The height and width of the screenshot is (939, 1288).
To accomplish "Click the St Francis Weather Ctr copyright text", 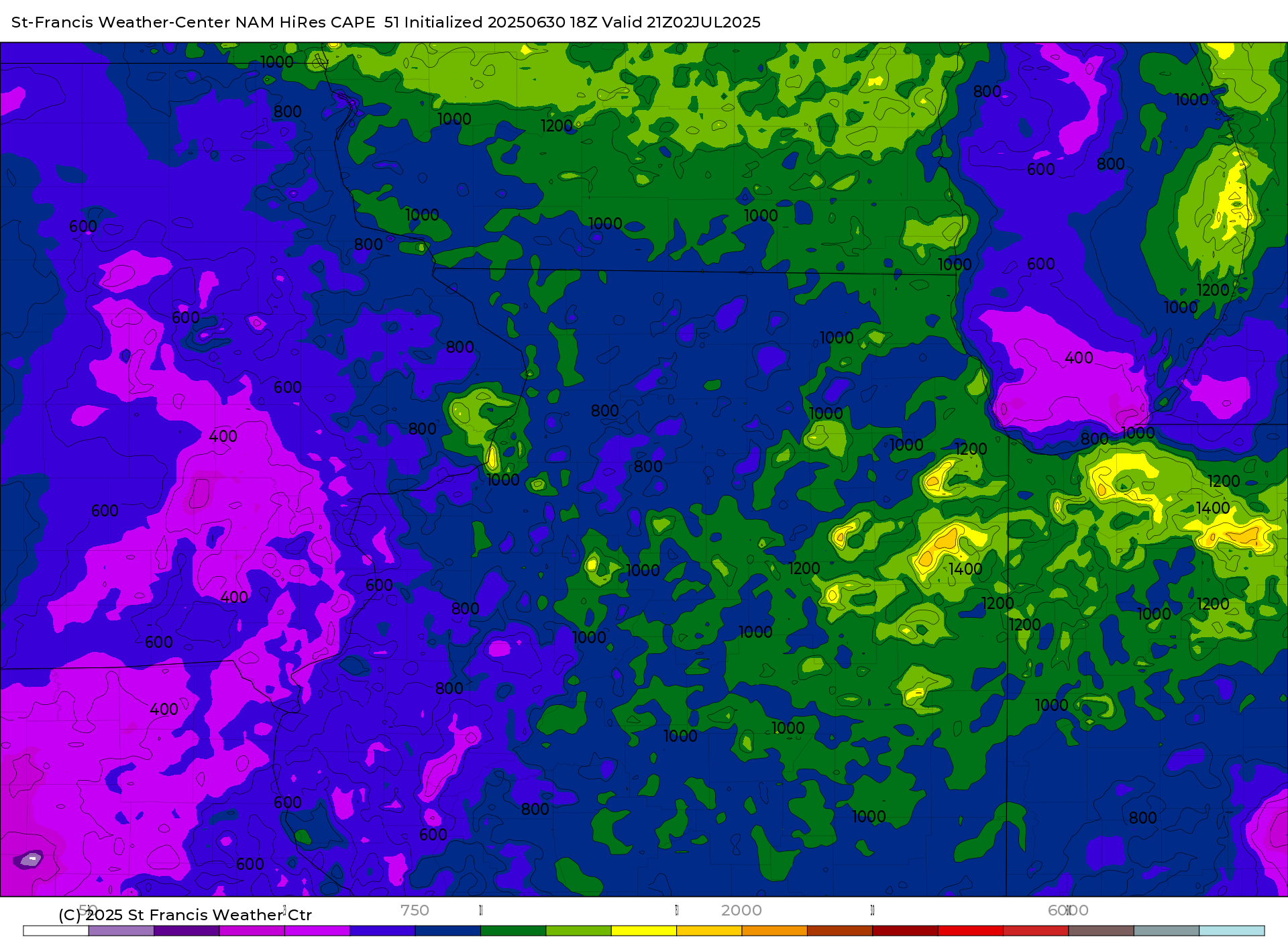I will click(x=185, y=915).
